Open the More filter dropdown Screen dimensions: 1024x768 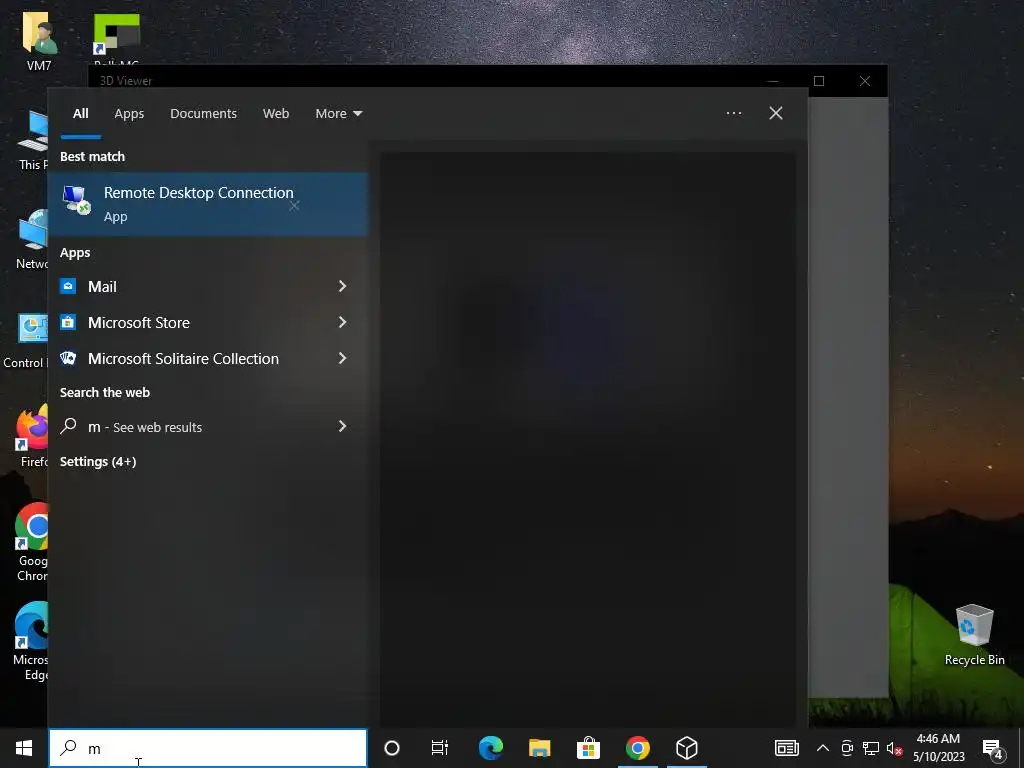[338, 114]
